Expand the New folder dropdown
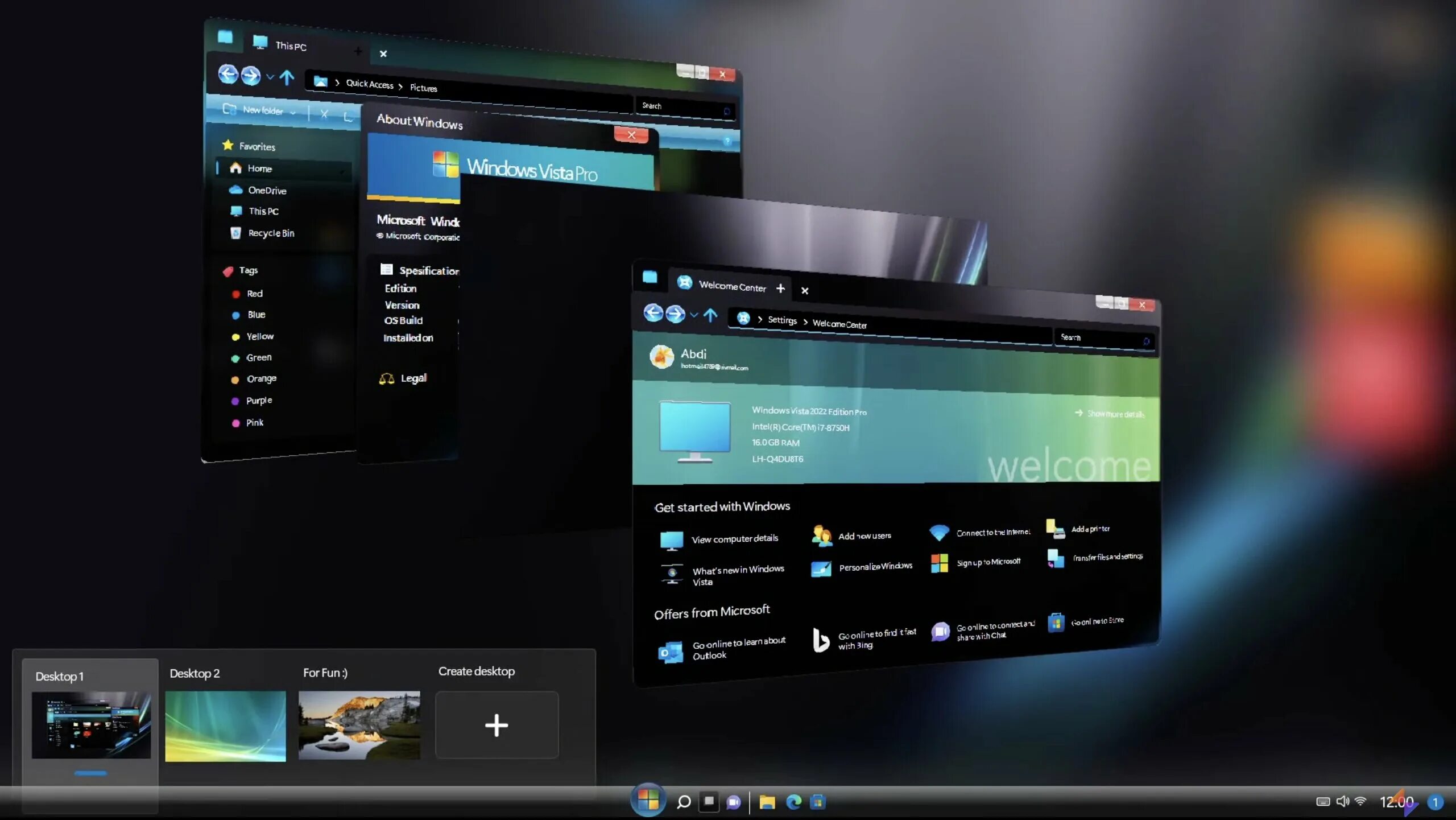The height and width of the screenshot is (820, 1456). click(293, 112)
